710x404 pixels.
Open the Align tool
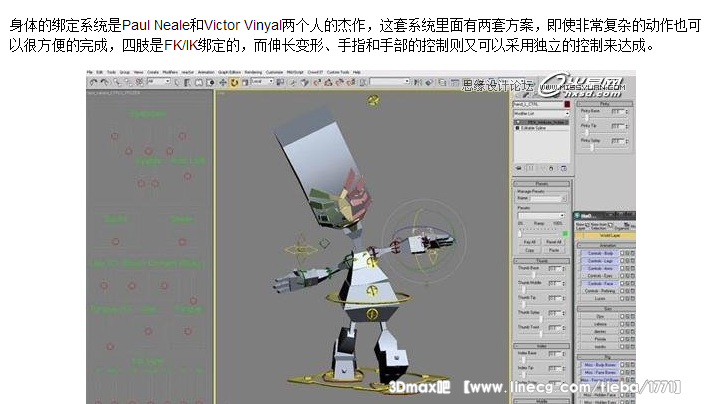(x=429, y=83)
